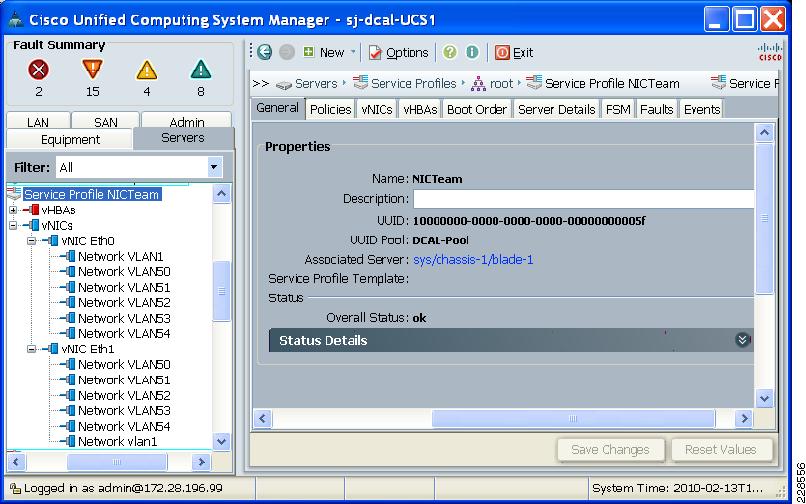Click the vNIC Eth1 icon

(x=50, y=349)
